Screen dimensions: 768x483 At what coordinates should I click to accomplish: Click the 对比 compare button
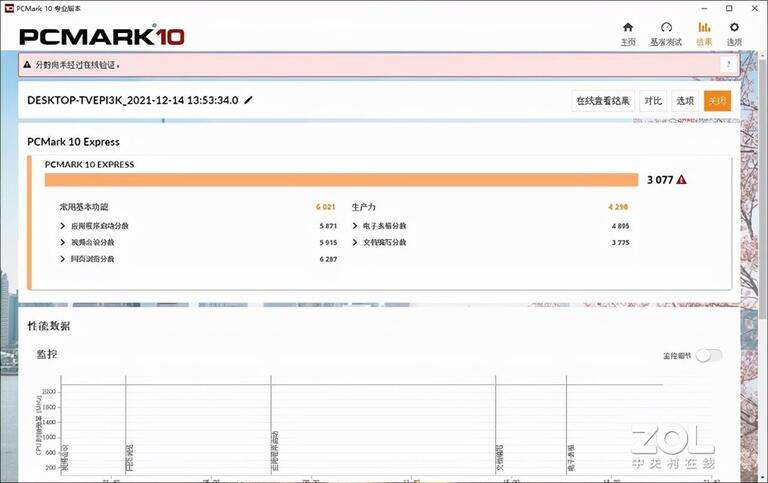[653, 101]
